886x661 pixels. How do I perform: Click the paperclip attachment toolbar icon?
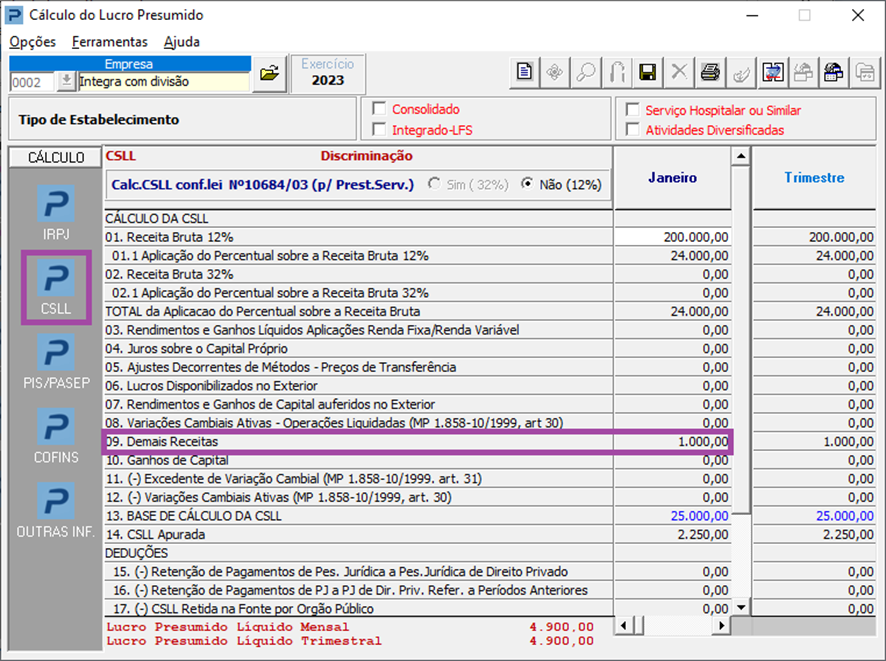coord(617,73)
